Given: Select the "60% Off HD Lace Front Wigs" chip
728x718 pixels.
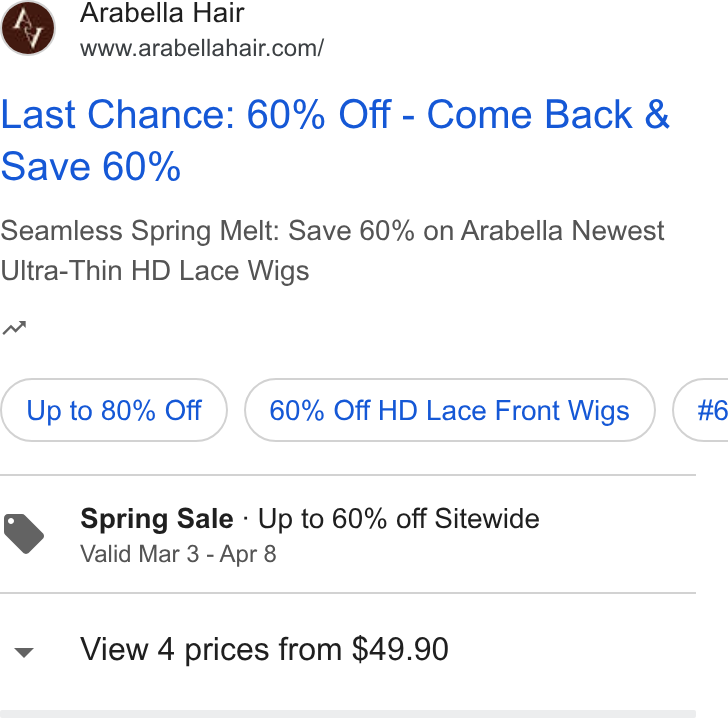Looking at the screenshot, I should (449, 410).
